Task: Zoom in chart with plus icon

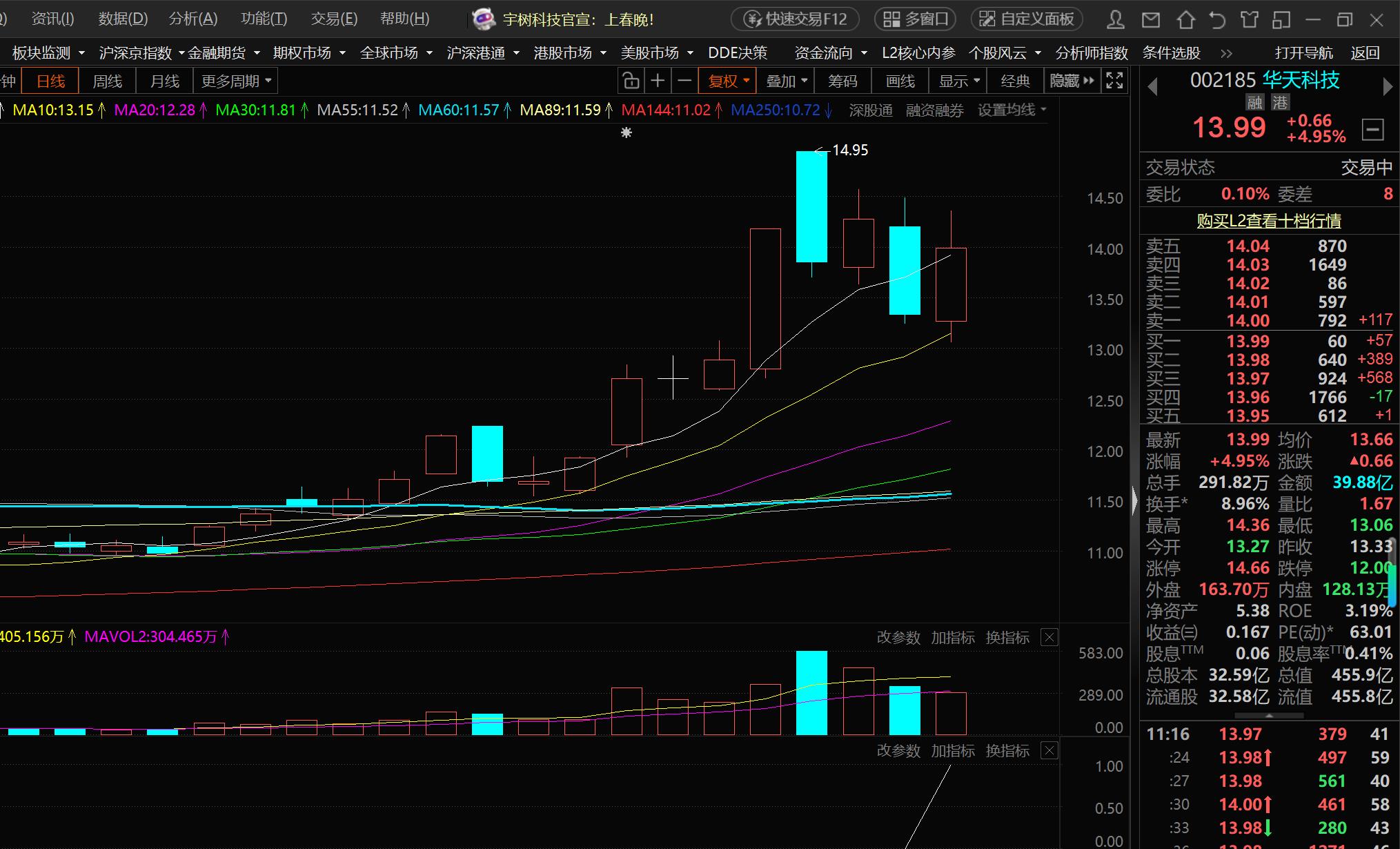Action: [x=658, y=81]
